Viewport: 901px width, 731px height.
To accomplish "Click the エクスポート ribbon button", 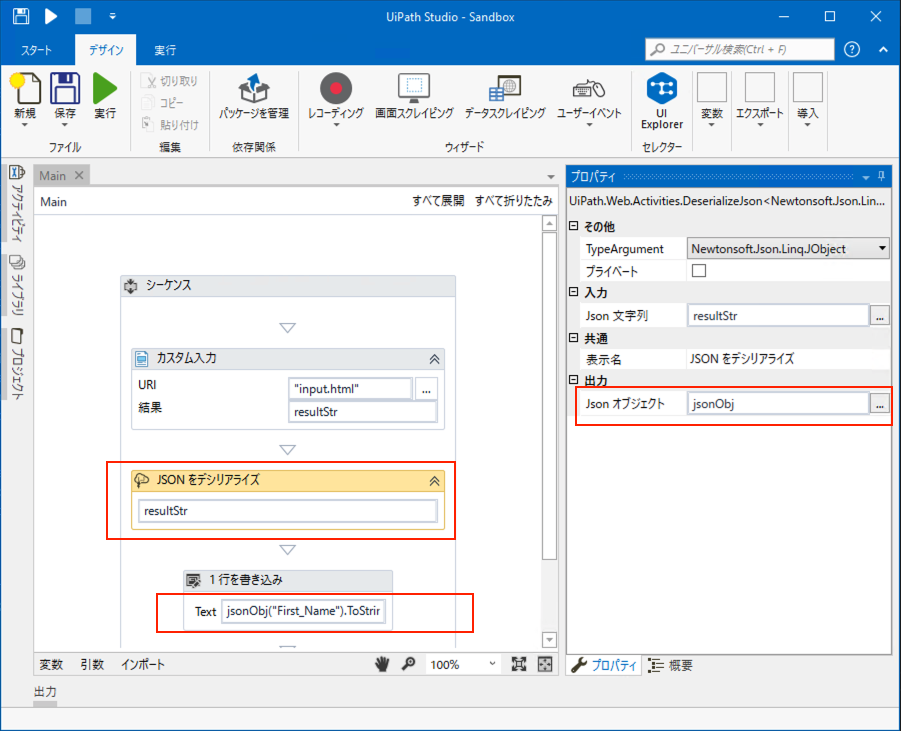I will click(760, 100).
